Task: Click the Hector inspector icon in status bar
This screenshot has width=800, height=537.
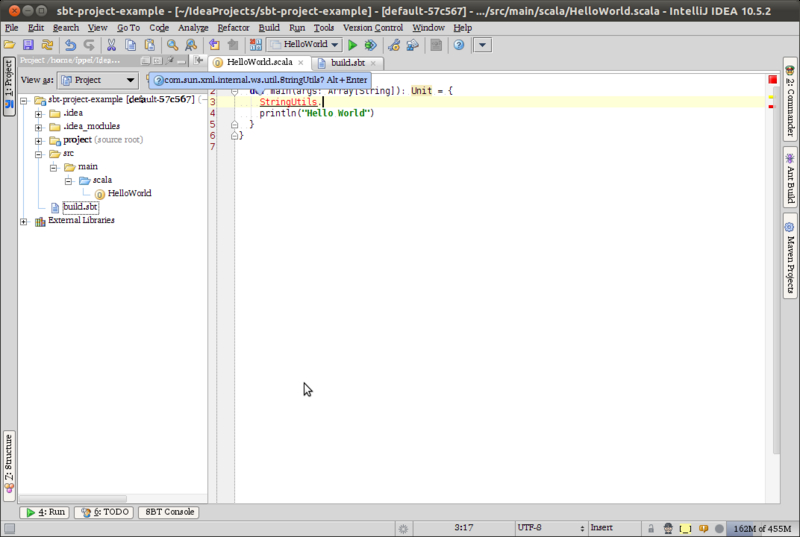Action: point(668,528)
